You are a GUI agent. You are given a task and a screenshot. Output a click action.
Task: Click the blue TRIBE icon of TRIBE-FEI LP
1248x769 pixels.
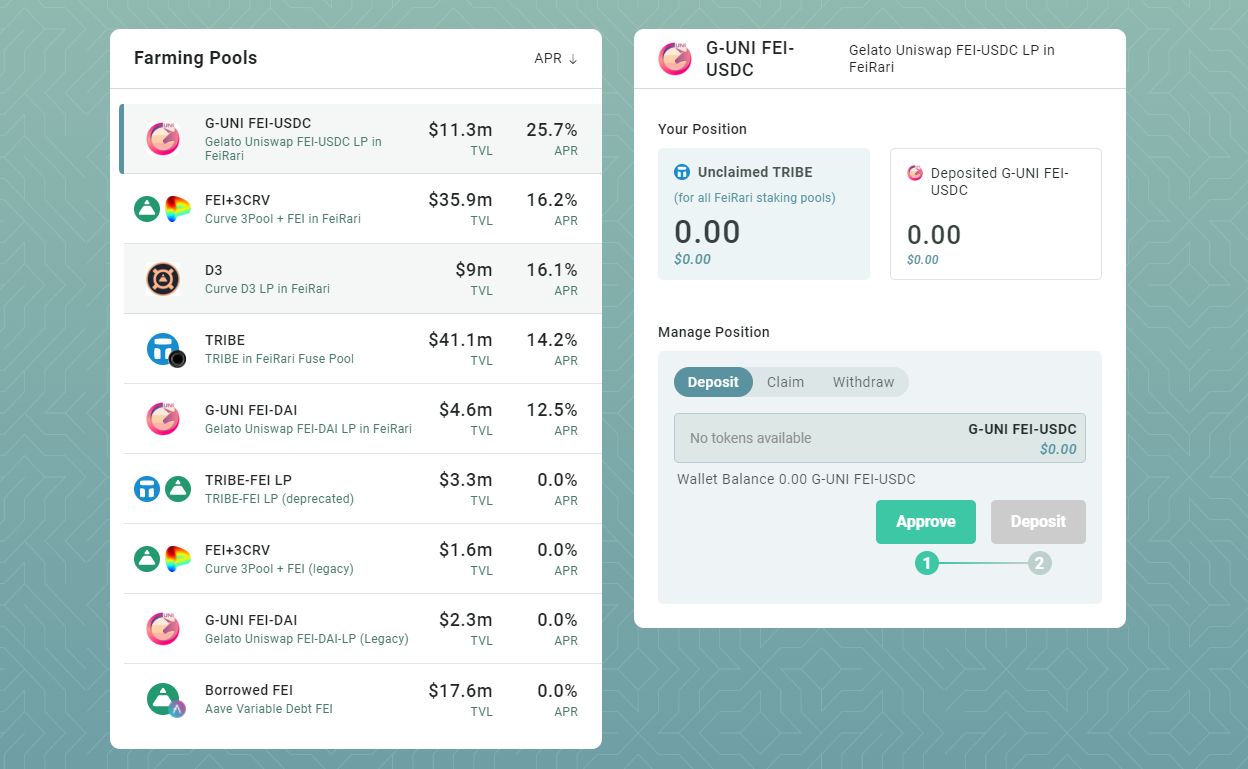(x=147, y=489)
